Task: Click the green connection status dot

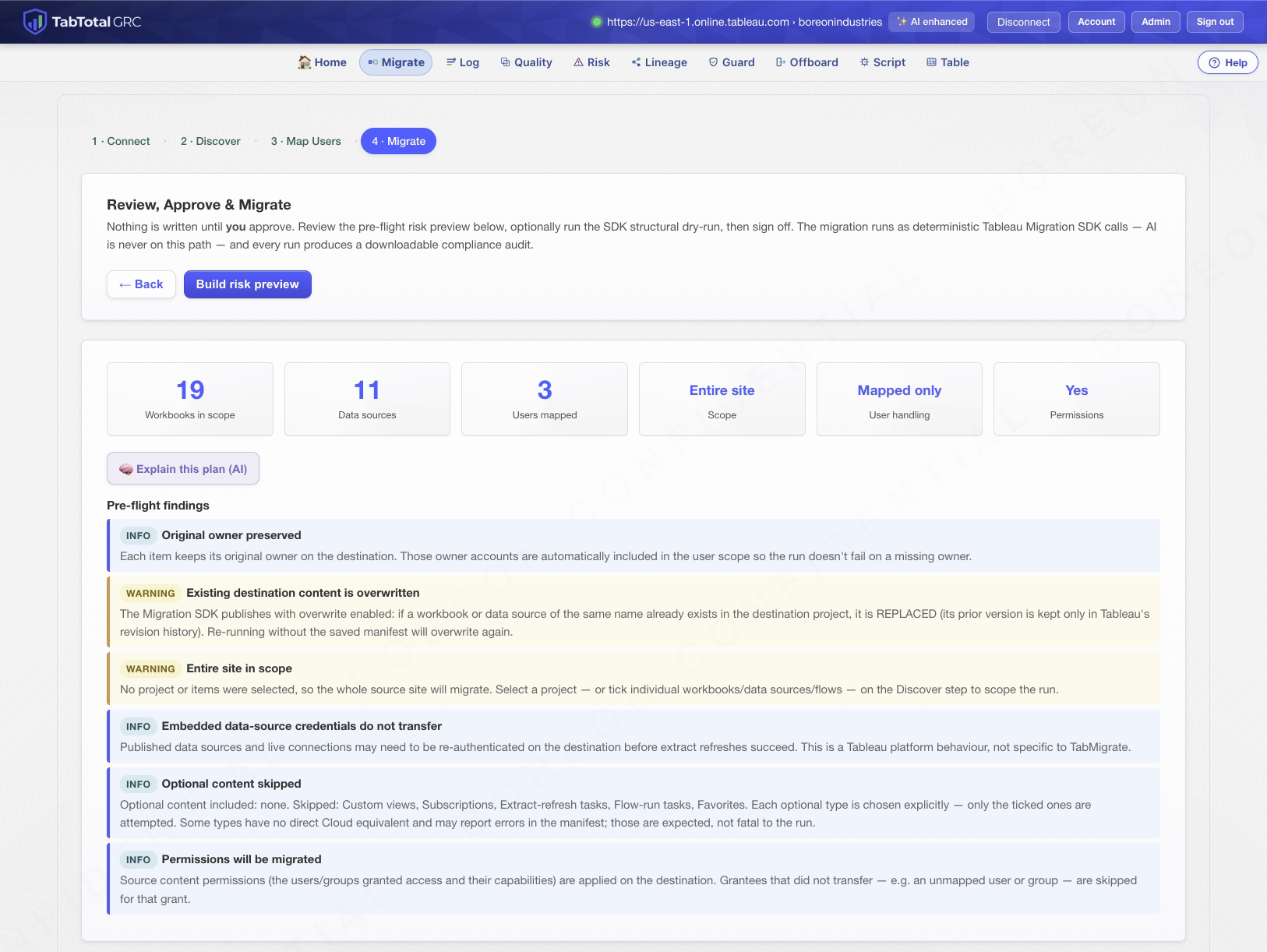Action: tap(597, 22)
